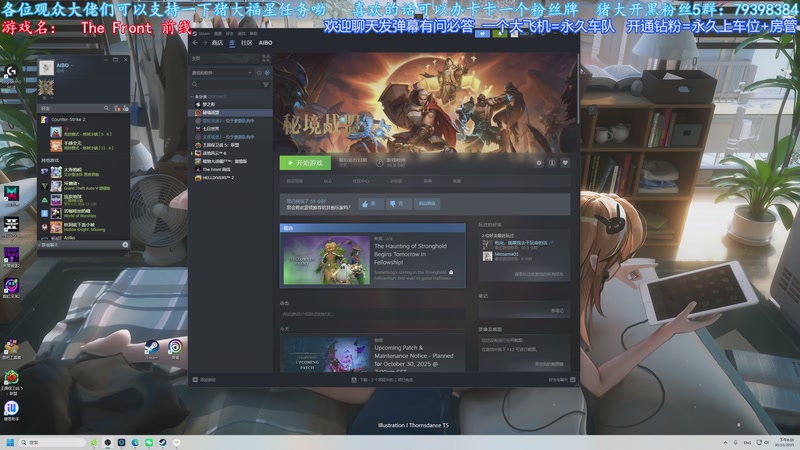
Task: Open the 商店 store tab in Steam
Action: [217, 43]
